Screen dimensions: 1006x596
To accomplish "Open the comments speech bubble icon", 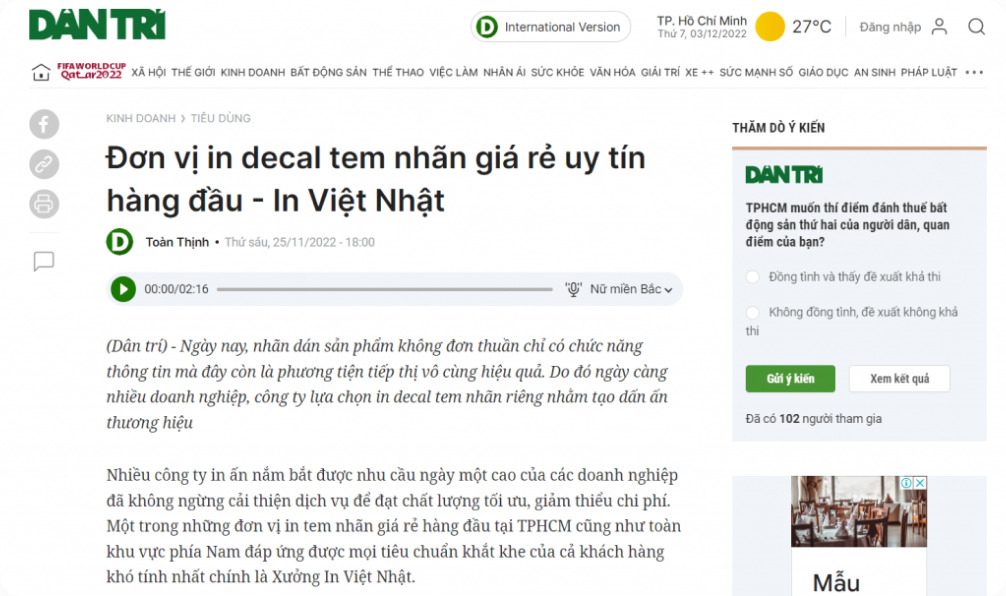I will coord(44,262).
